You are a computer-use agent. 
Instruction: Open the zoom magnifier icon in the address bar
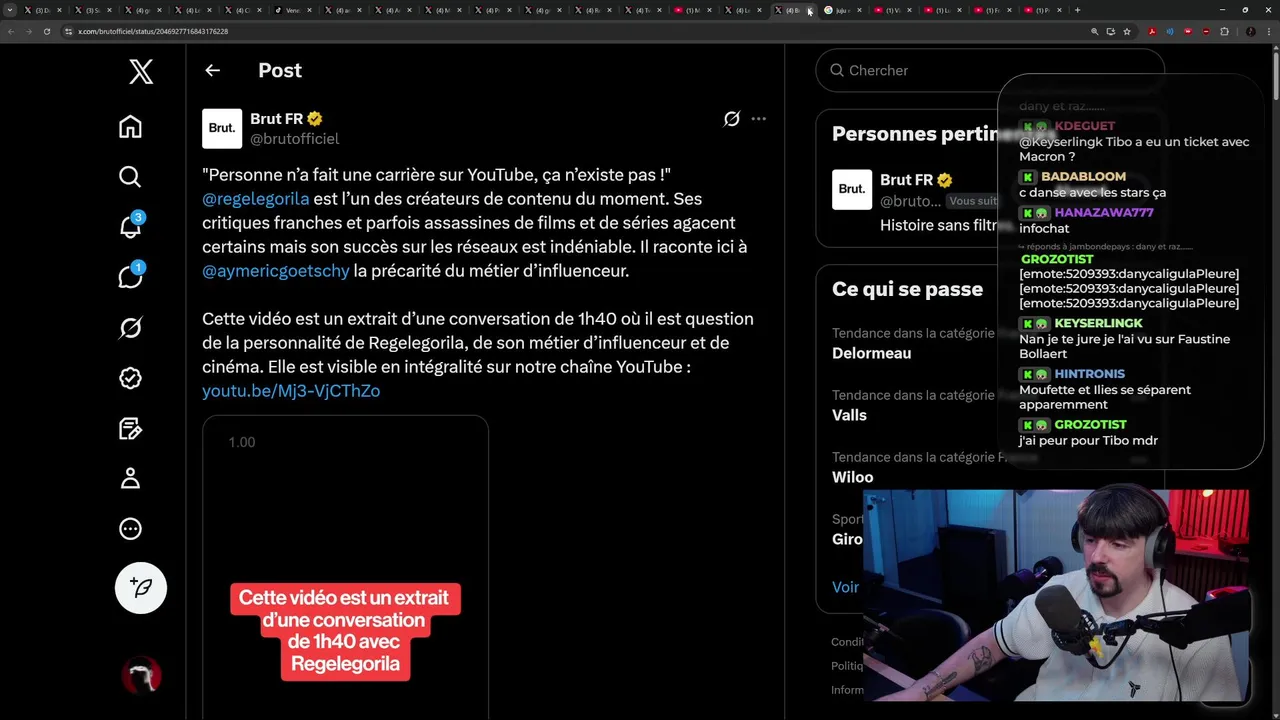1094,31
